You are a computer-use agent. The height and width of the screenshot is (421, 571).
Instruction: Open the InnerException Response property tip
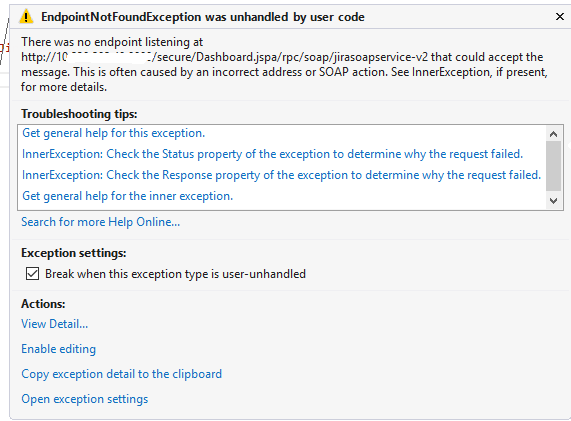coord(281,175)
